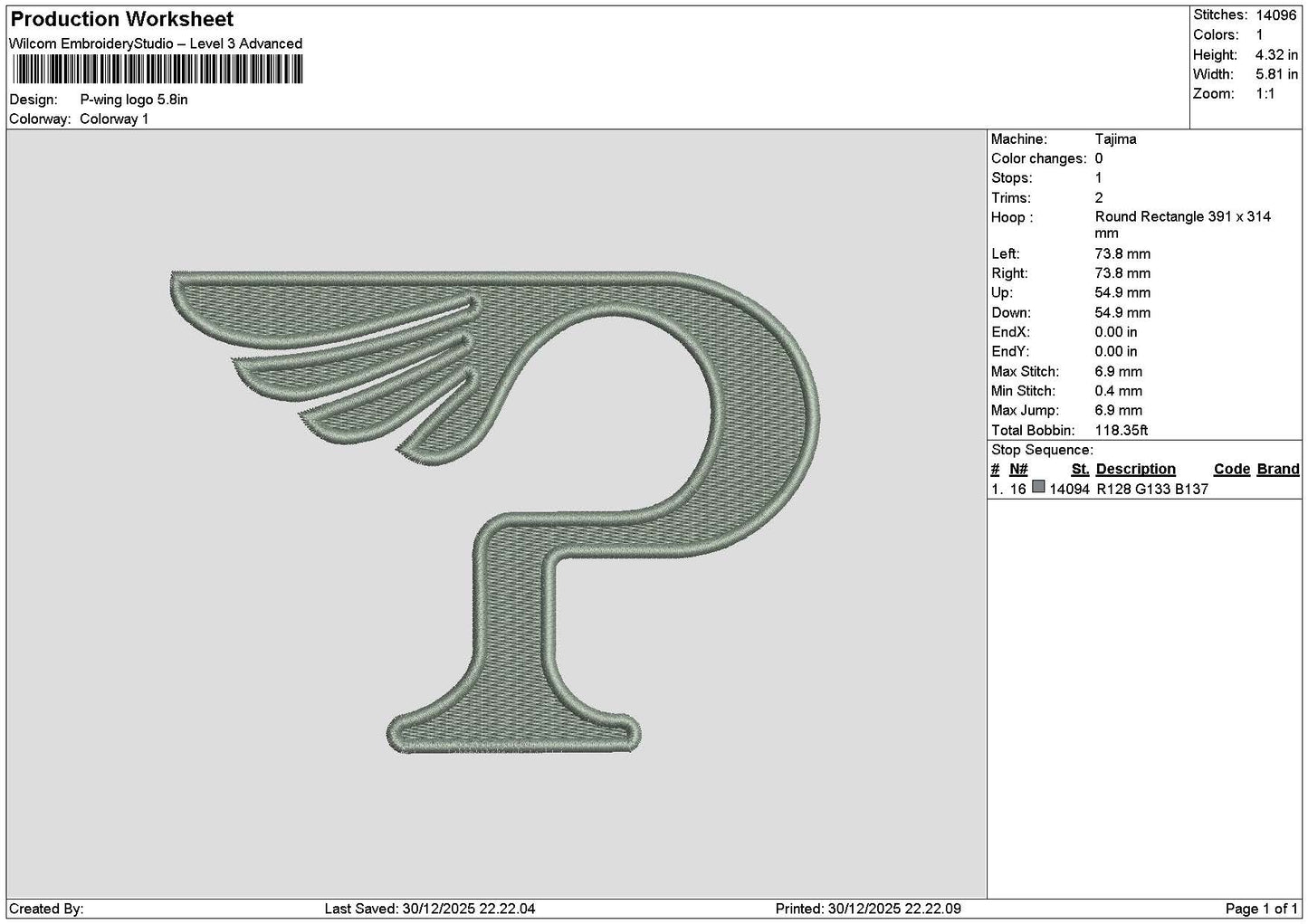This screenshot has width=1308, height=924.
Task: Select design name "P-wing logo 5.8in"
Action: pyautogui.click(x=134, y=100)
